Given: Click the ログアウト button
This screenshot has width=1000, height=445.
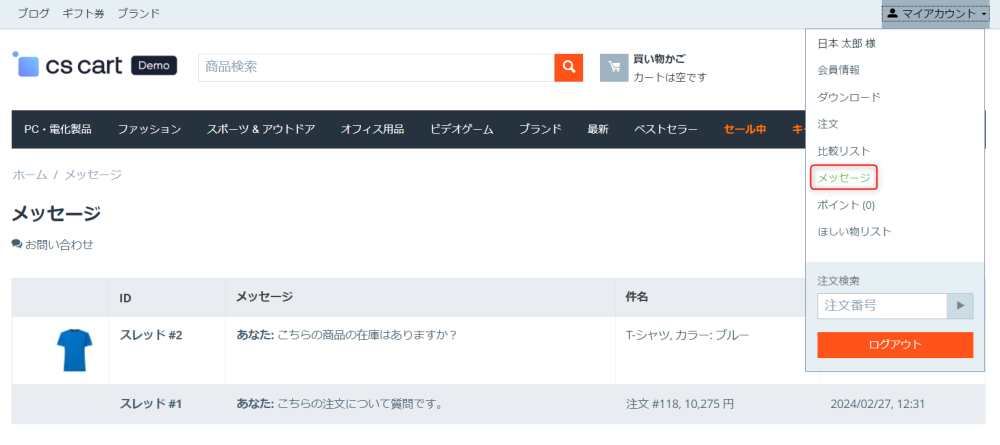Looking at the screenshot, I should tap(895, 345).
